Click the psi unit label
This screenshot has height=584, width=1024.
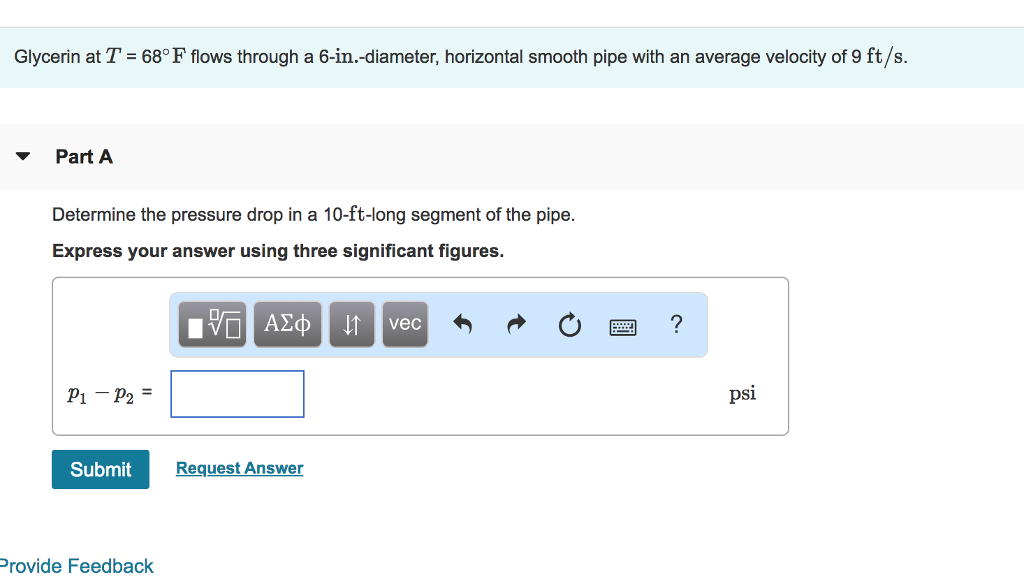point(743,393)
